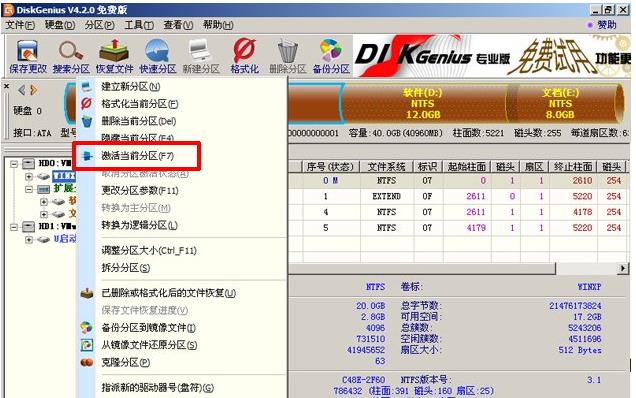Viewport: 636px width, 398px height.
Task: Click the WINXP volume label value
Action: coord(589,287)
